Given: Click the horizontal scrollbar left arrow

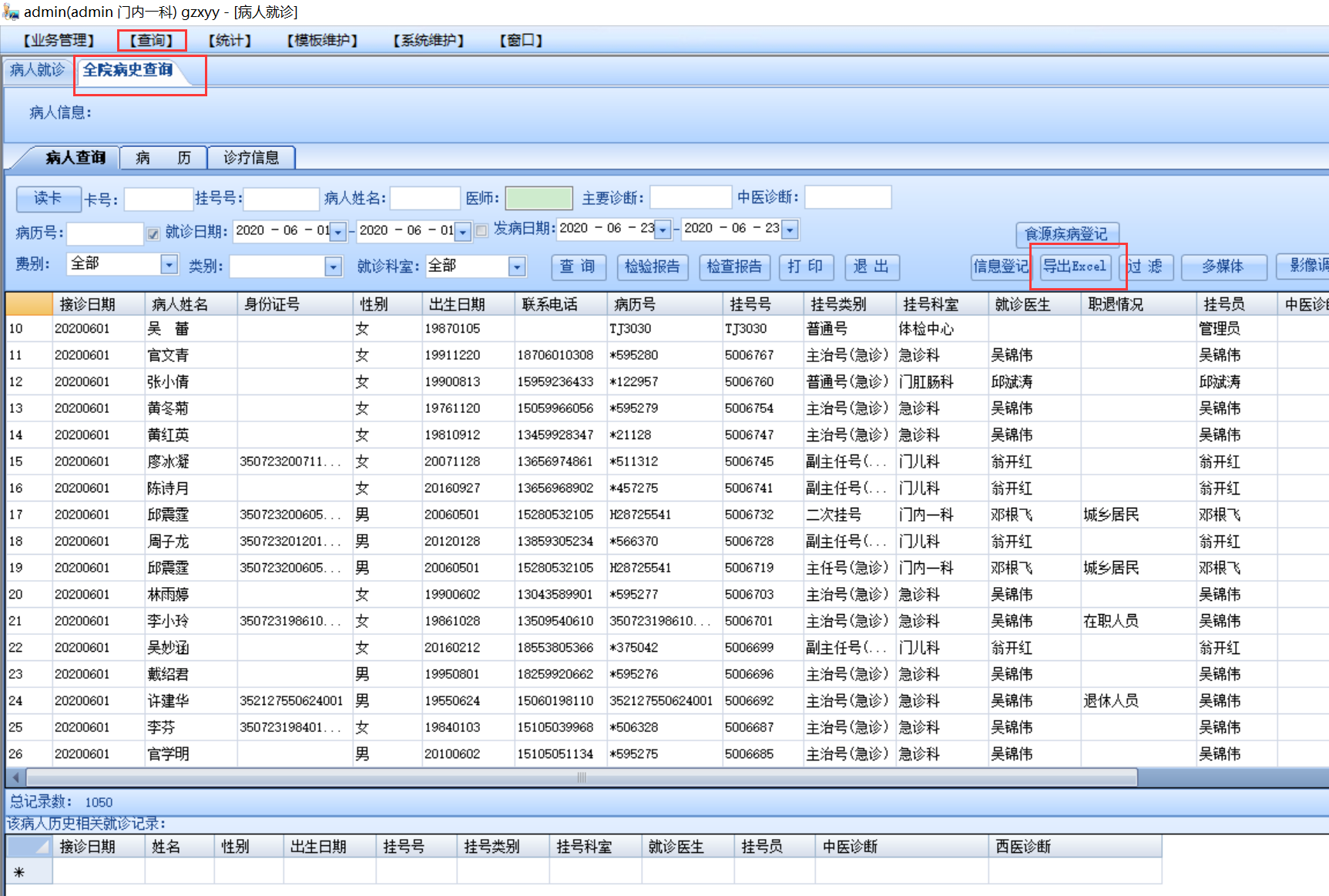Looking at the screenshot, I should pyautogui.click(x=15, y=777).
